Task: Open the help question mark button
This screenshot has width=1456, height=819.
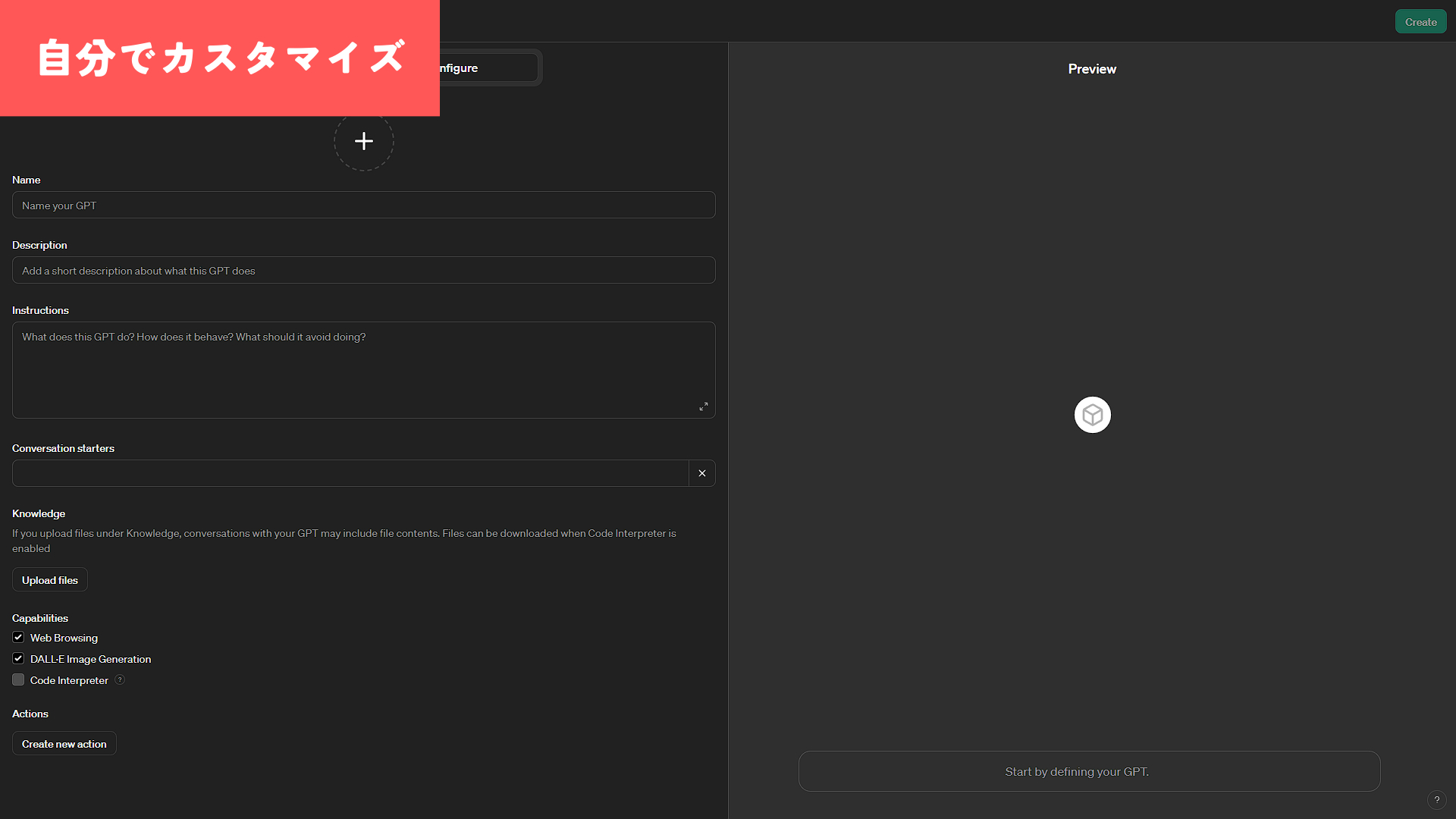Action: (1436, 800)
